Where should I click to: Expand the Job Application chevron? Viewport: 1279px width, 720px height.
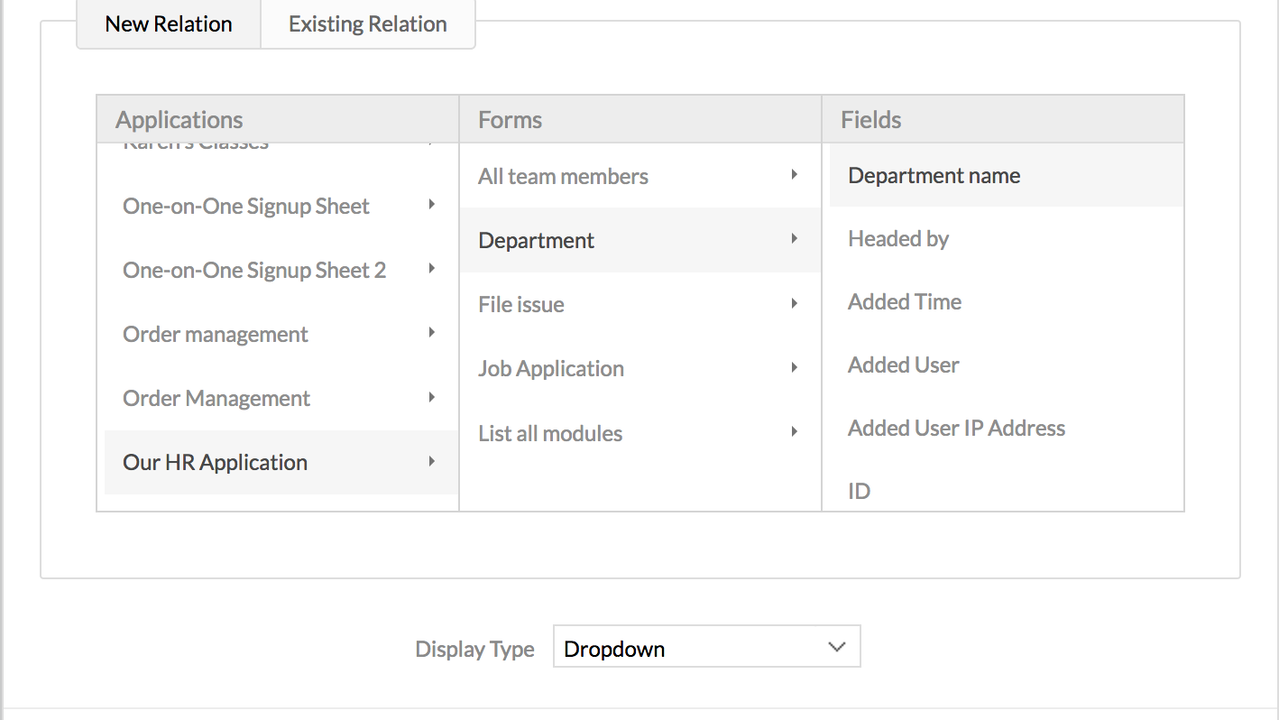(x=793, y=368)
